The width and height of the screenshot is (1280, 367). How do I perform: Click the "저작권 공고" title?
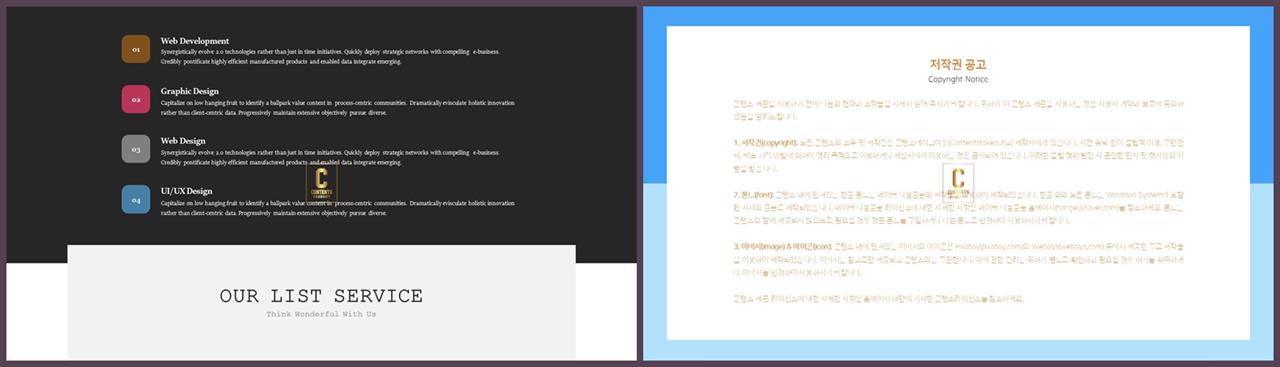(x=958, y=64)
